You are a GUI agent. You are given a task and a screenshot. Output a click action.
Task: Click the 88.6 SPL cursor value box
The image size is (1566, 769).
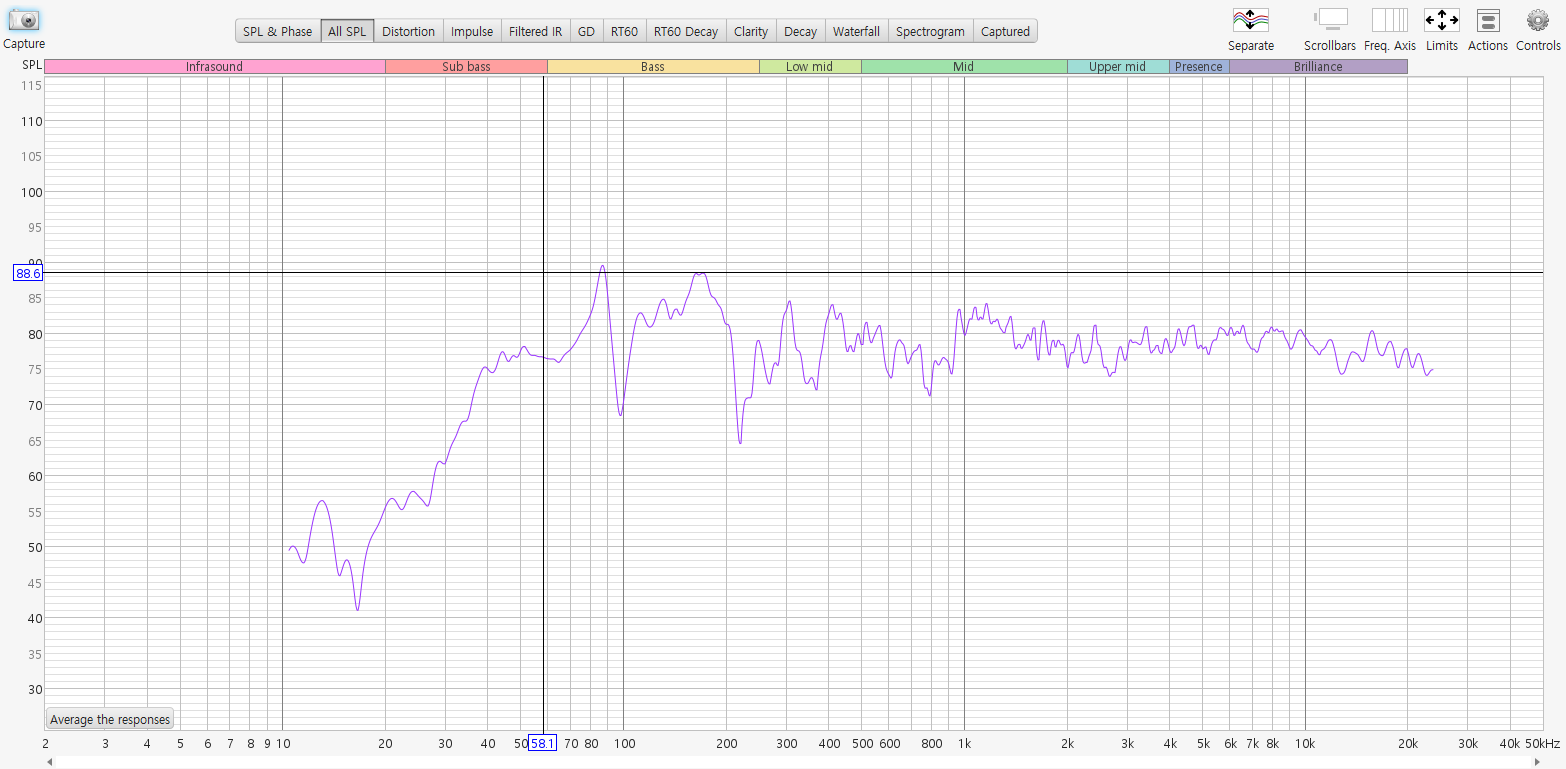28,273
